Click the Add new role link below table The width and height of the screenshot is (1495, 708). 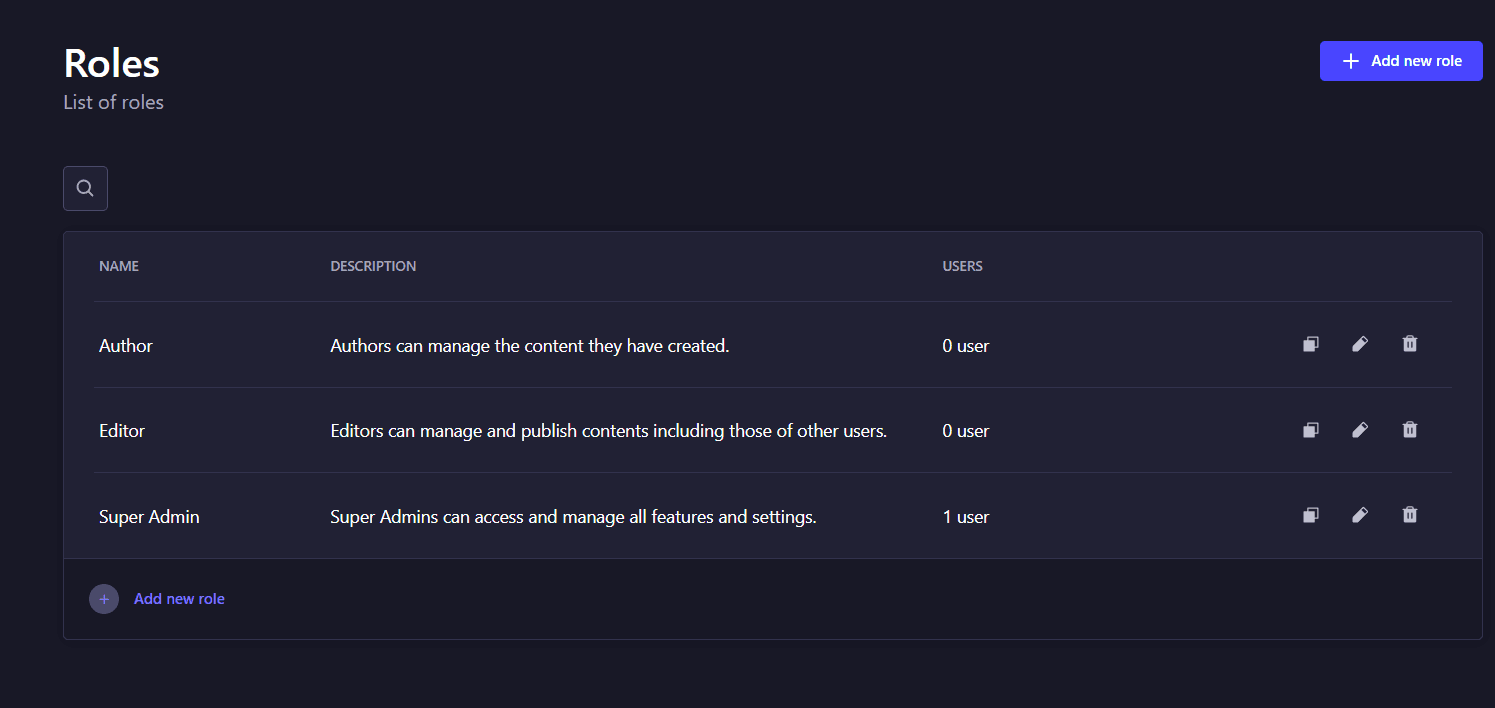coord(179,599)
